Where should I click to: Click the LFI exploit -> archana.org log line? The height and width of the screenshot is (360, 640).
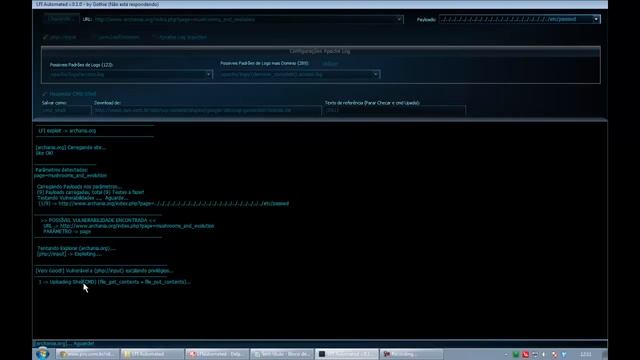[x=67, y=131]
